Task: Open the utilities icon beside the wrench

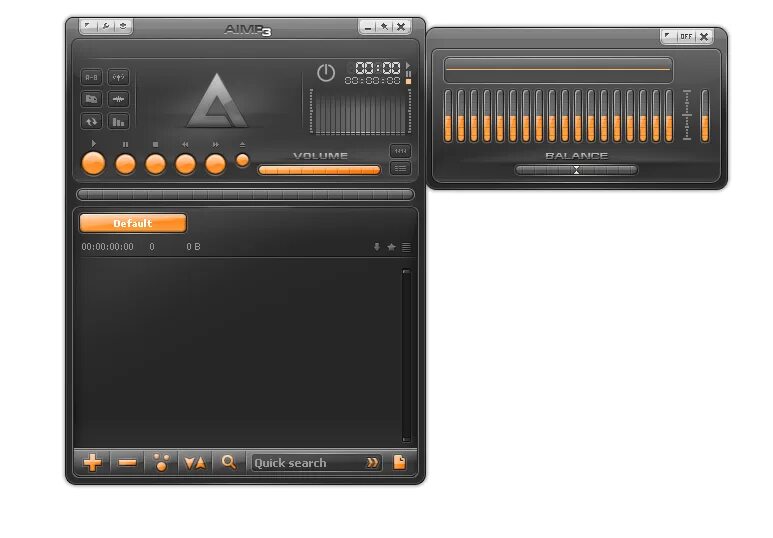Action: [123, 26]
